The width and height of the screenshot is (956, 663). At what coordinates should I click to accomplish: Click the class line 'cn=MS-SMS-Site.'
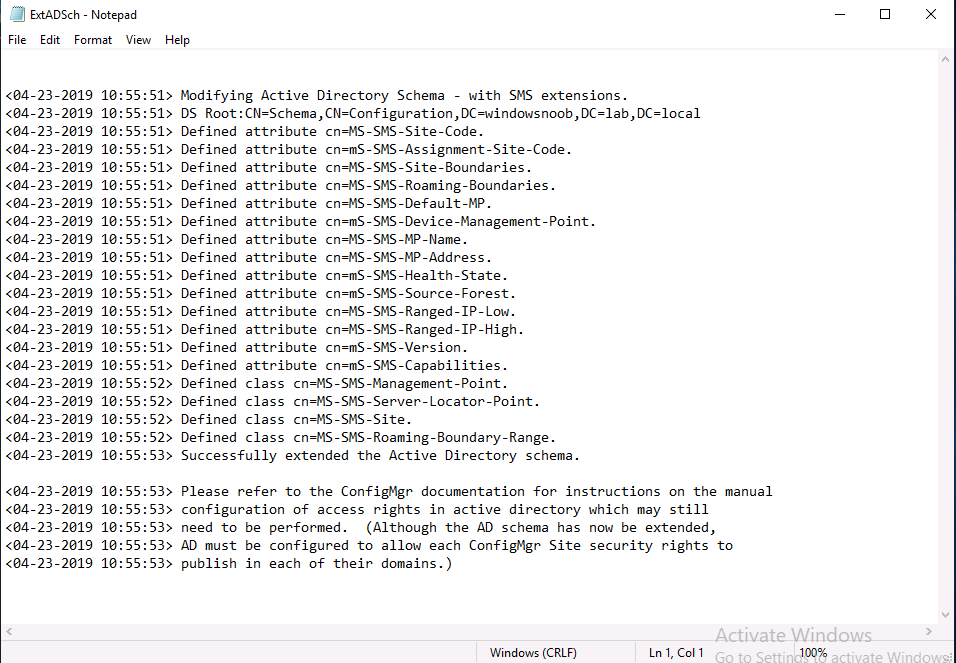(x=209, y=420)
